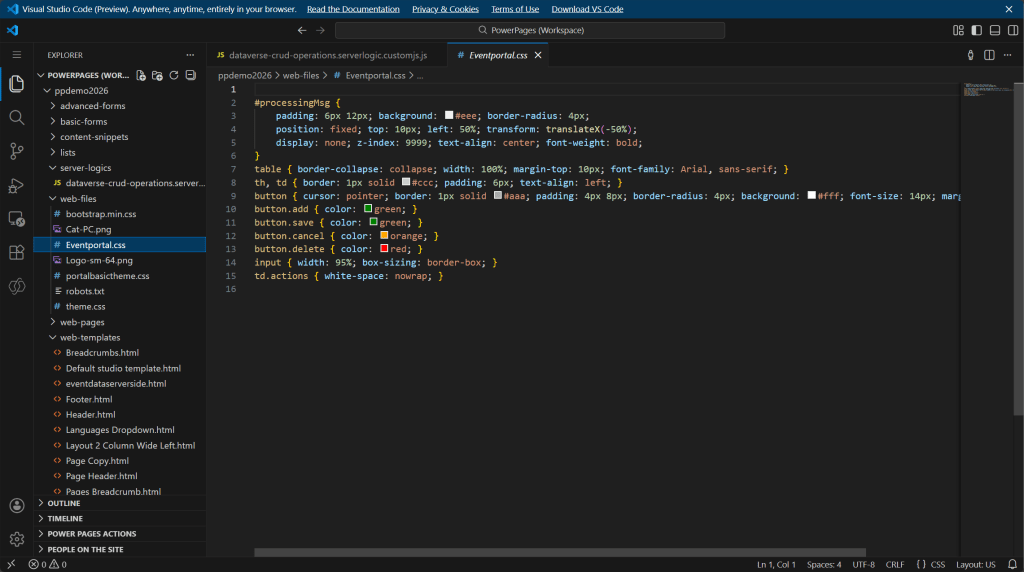
Task: Open the hamburger application menu
Action: coord(16,55)
